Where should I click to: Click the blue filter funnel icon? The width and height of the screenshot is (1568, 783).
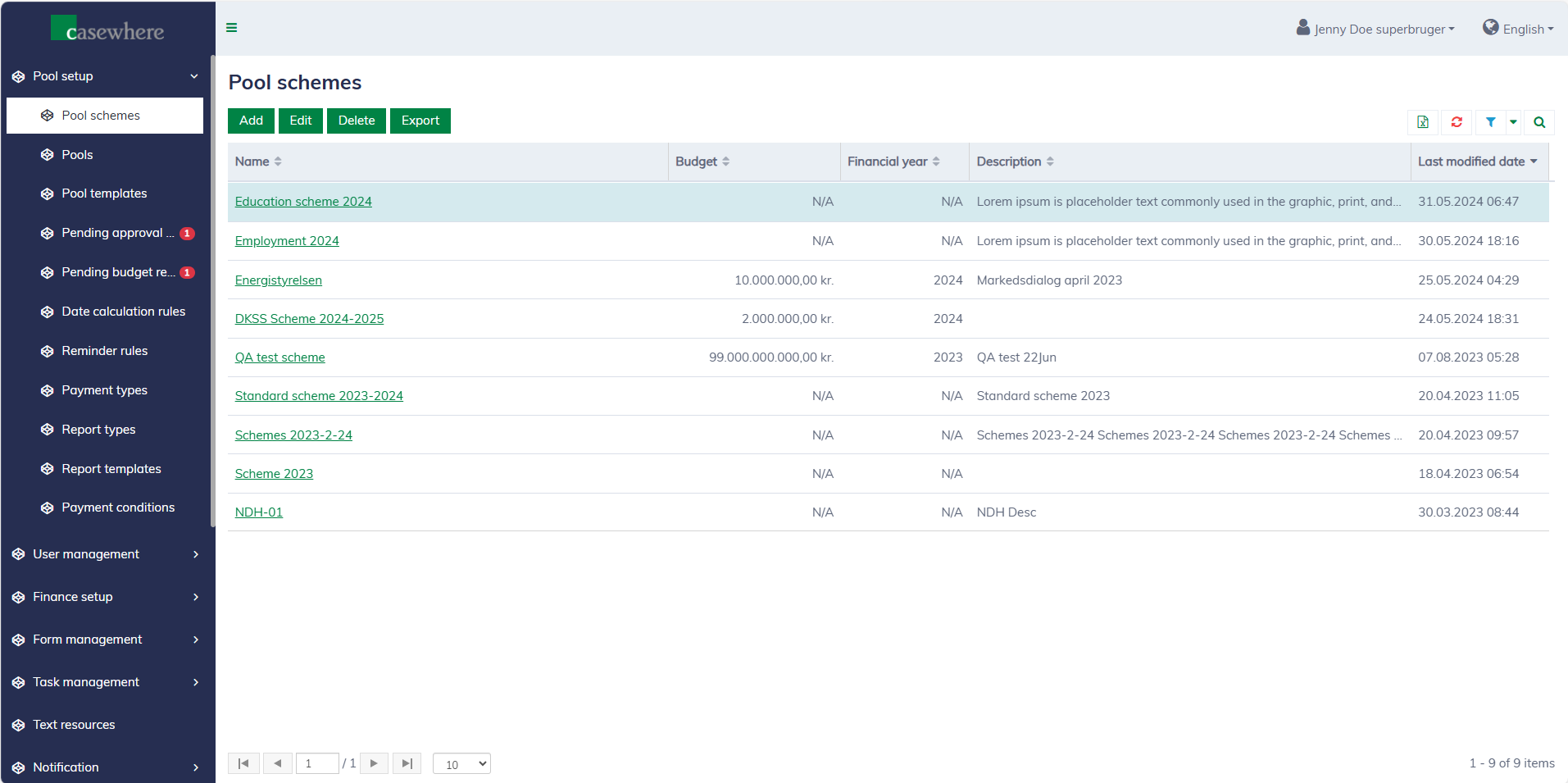click(1490, 122)
